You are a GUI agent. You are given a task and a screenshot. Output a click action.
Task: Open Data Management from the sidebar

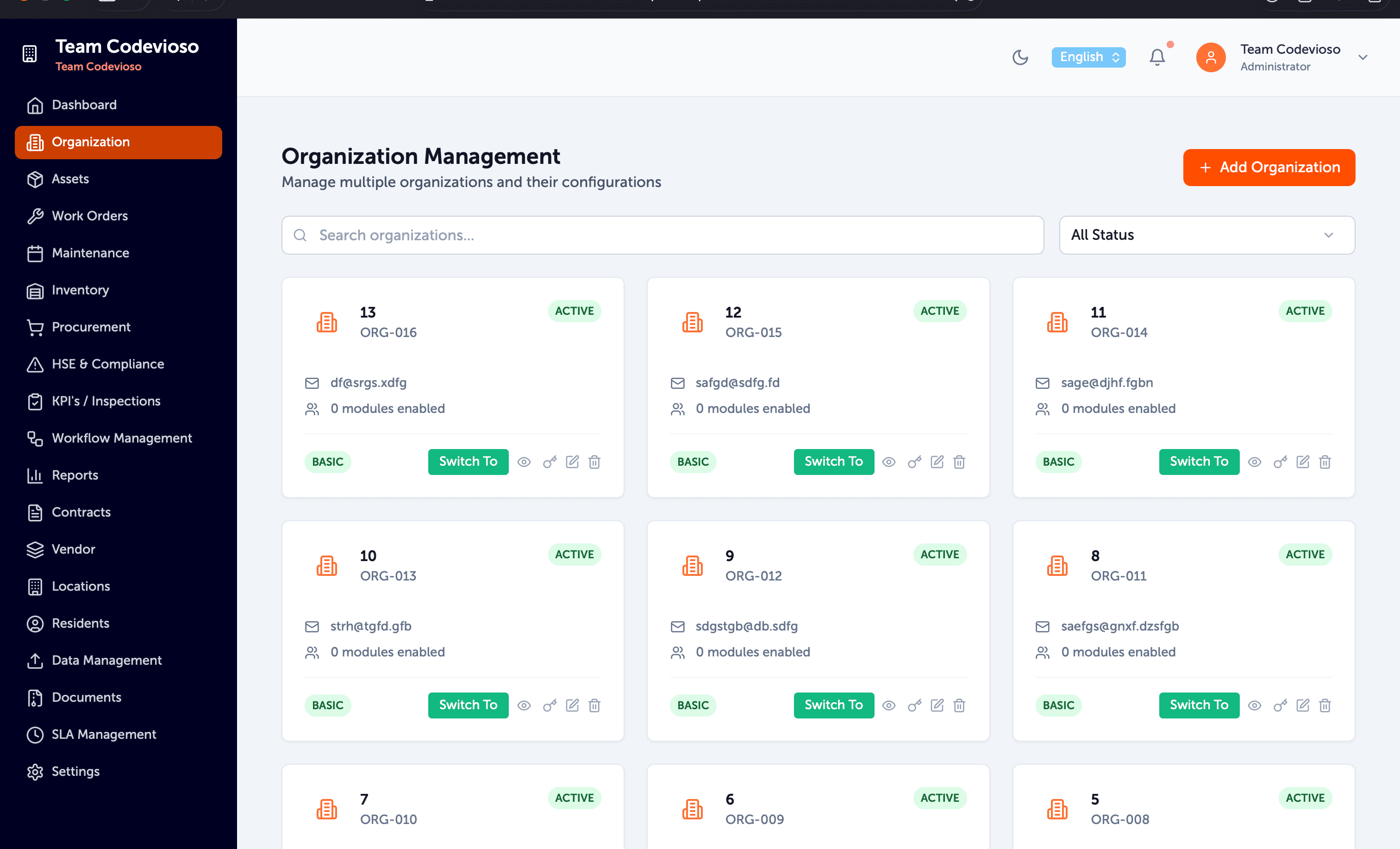(x=118, y=660)
